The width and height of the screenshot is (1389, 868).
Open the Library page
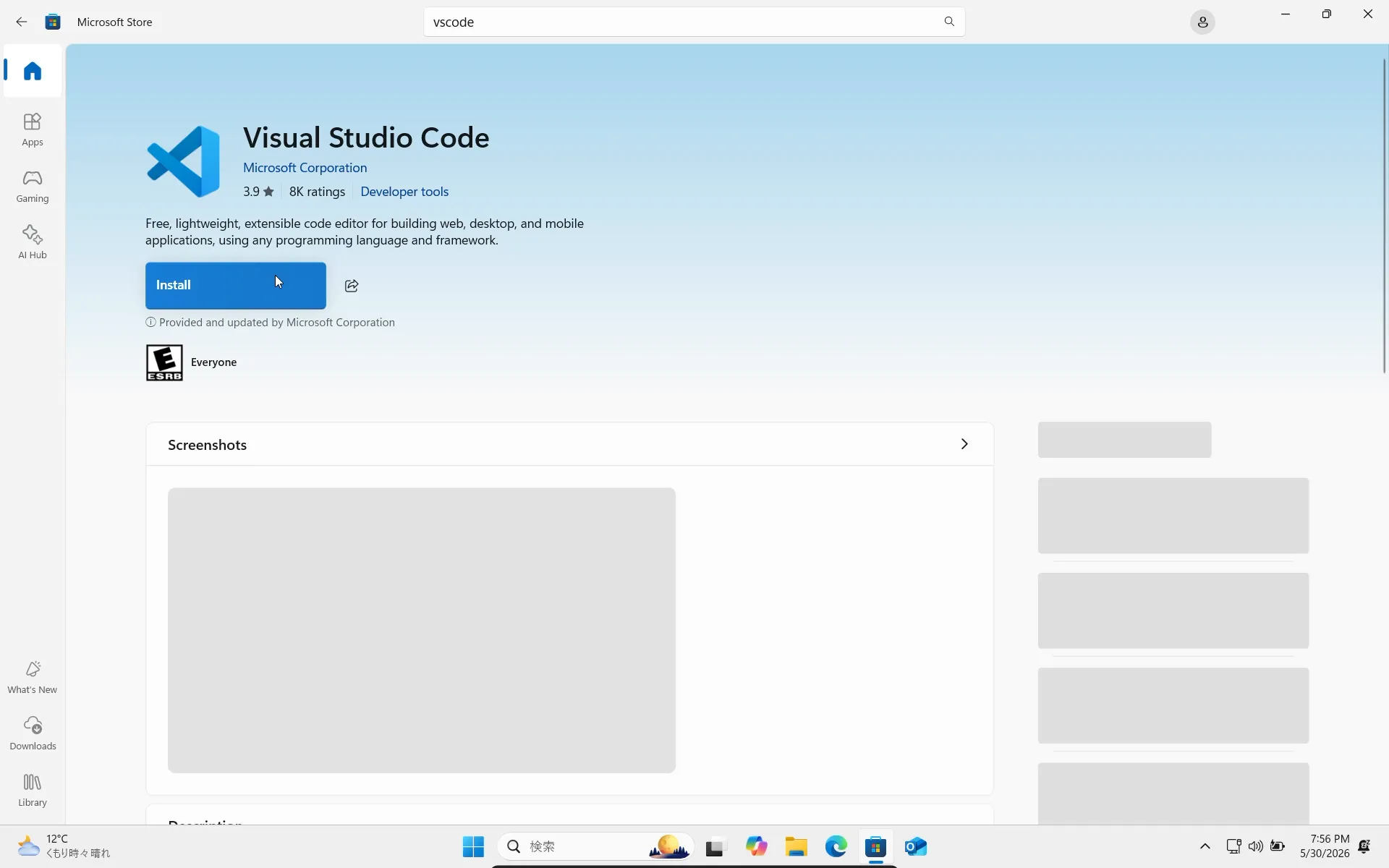click(x=33, y=791)
